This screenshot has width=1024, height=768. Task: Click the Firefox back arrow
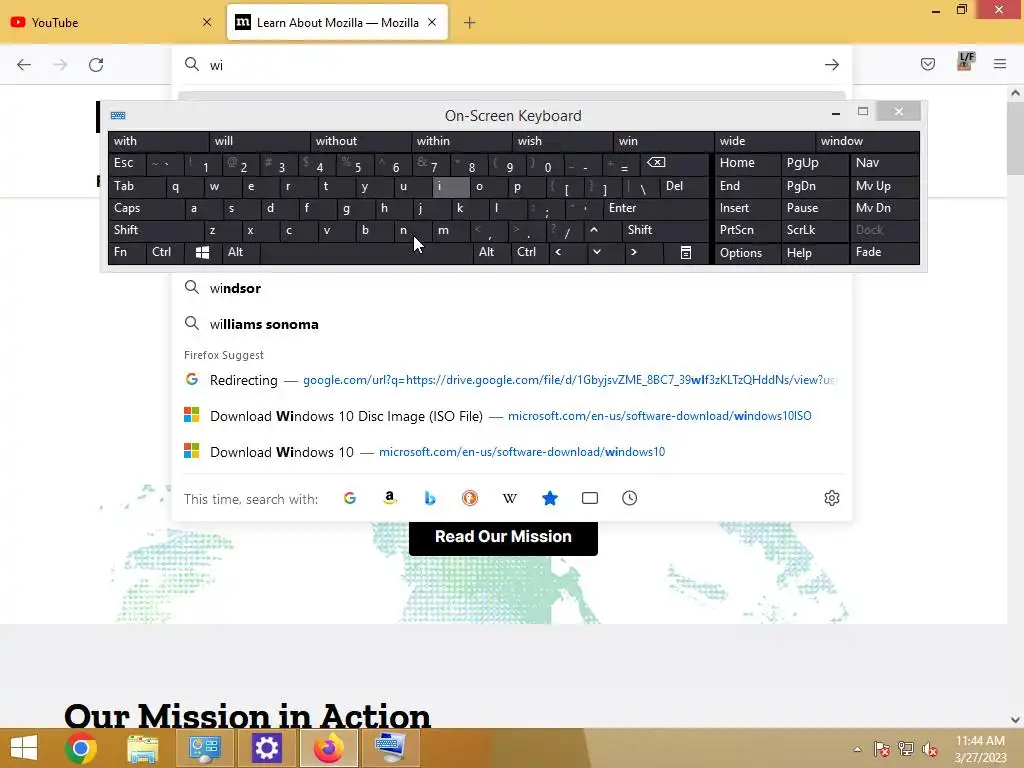[24, 65]
